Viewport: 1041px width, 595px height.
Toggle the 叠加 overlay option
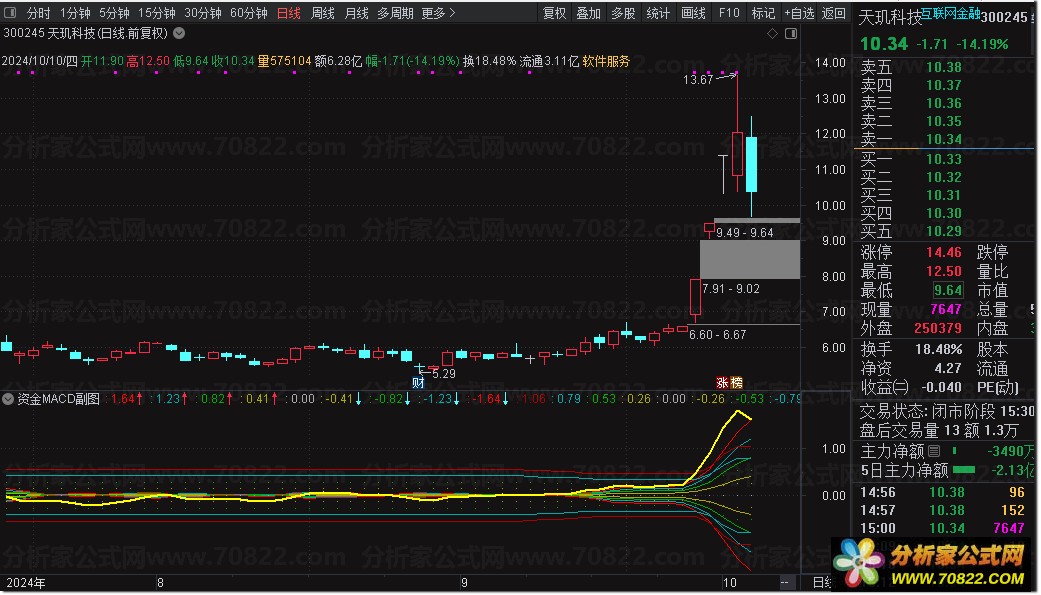(589, 13)
